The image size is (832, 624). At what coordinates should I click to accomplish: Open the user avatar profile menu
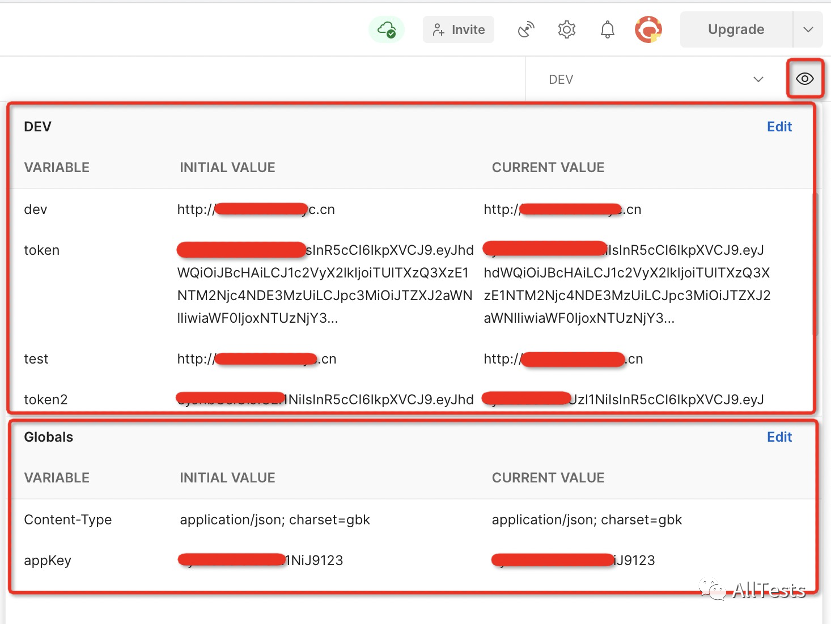pos(648,29)
